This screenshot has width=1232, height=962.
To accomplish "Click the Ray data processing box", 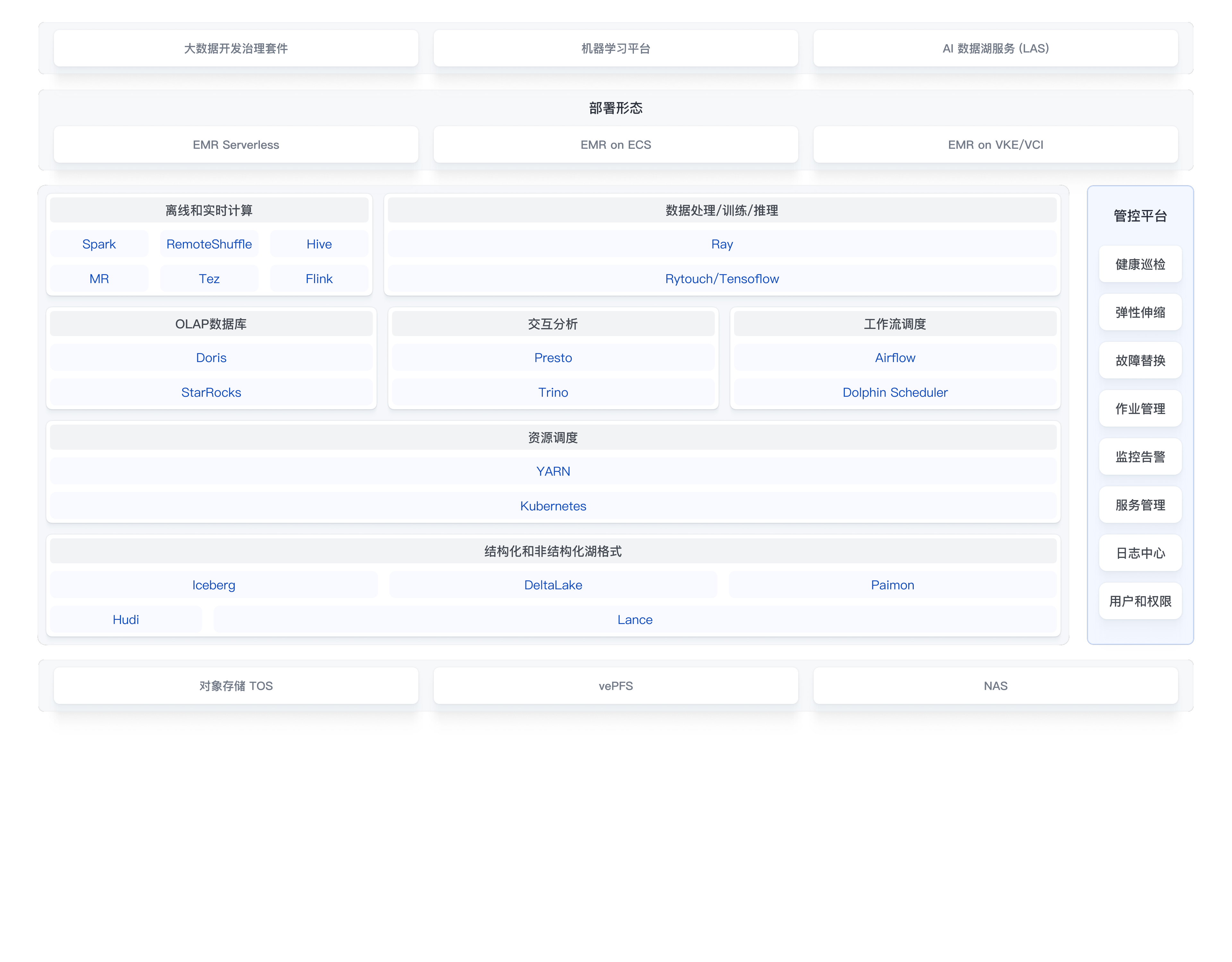I will tap(722, 244).
